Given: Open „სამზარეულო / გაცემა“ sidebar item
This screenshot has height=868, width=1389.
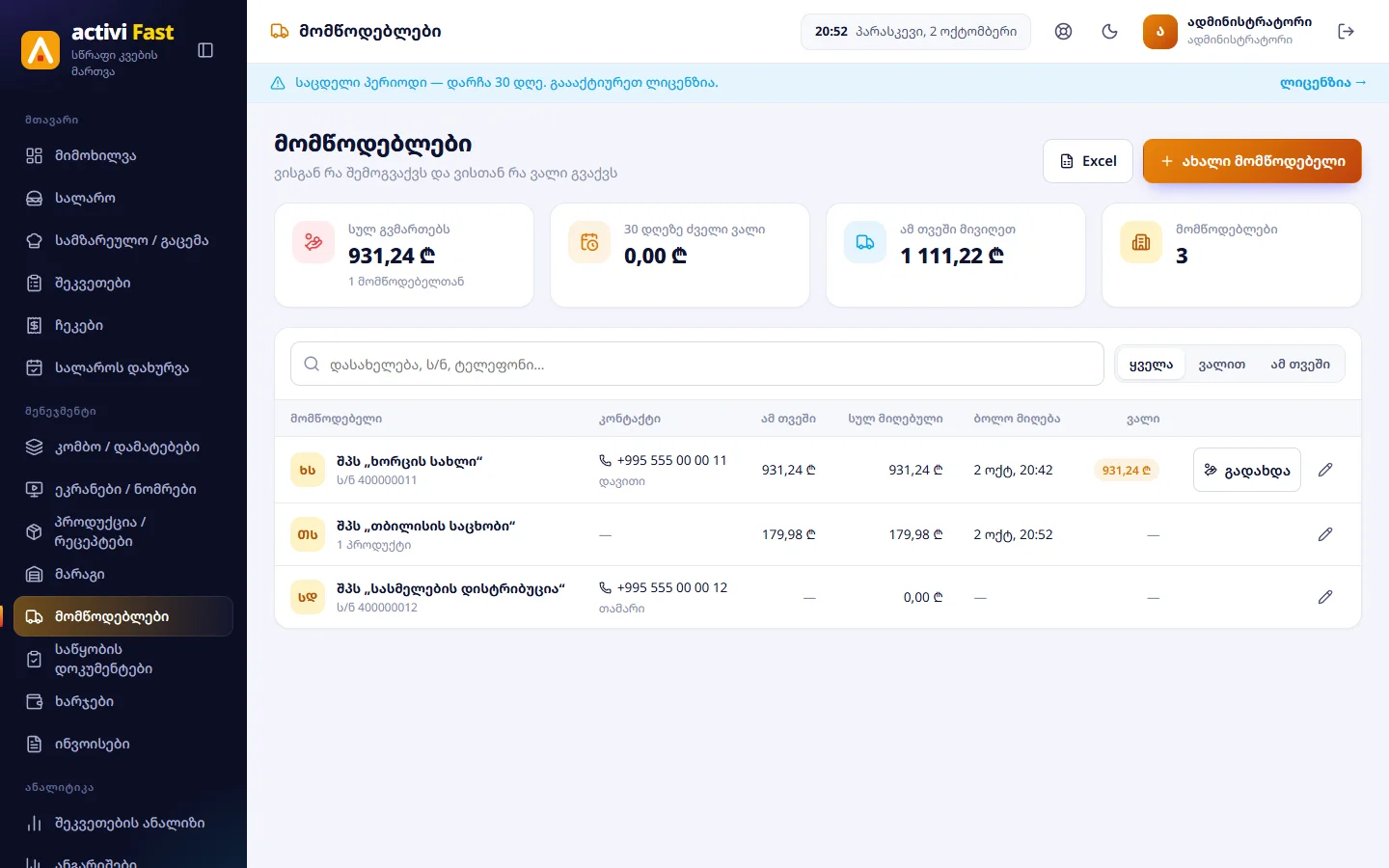Looking at the screenshot, I should pos(123,240).
